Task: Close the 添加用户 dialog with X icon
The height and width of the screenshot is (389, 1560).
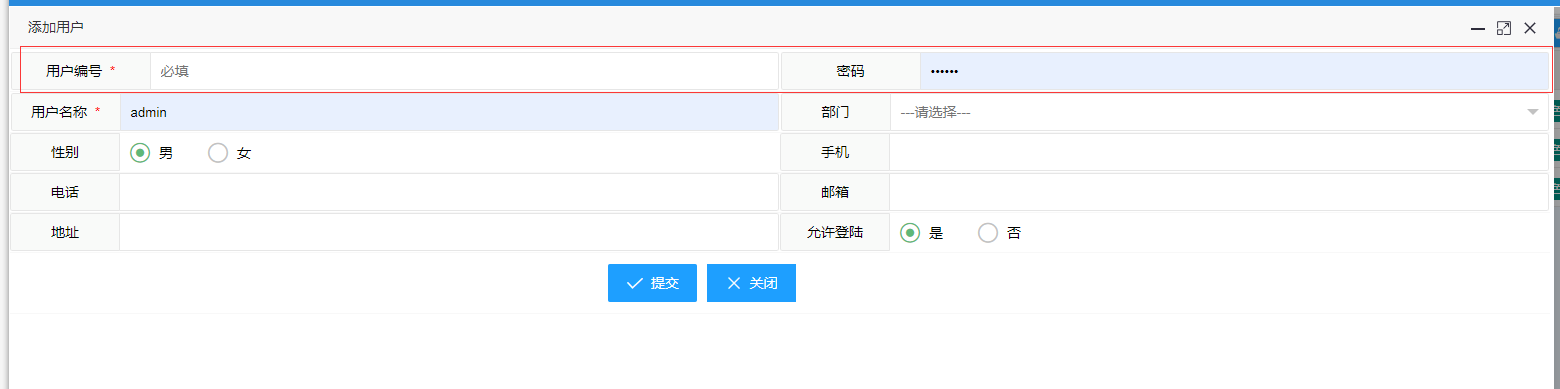Action: coord(1529,29)
